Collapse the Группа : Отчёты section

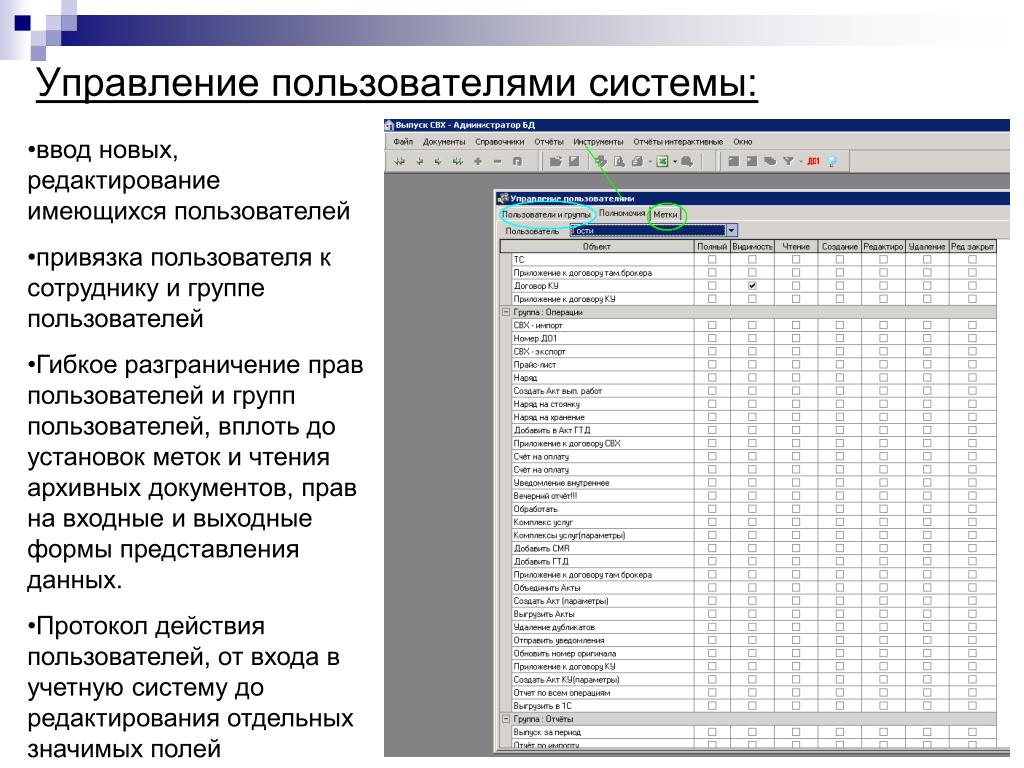click(x=505, y=719)
